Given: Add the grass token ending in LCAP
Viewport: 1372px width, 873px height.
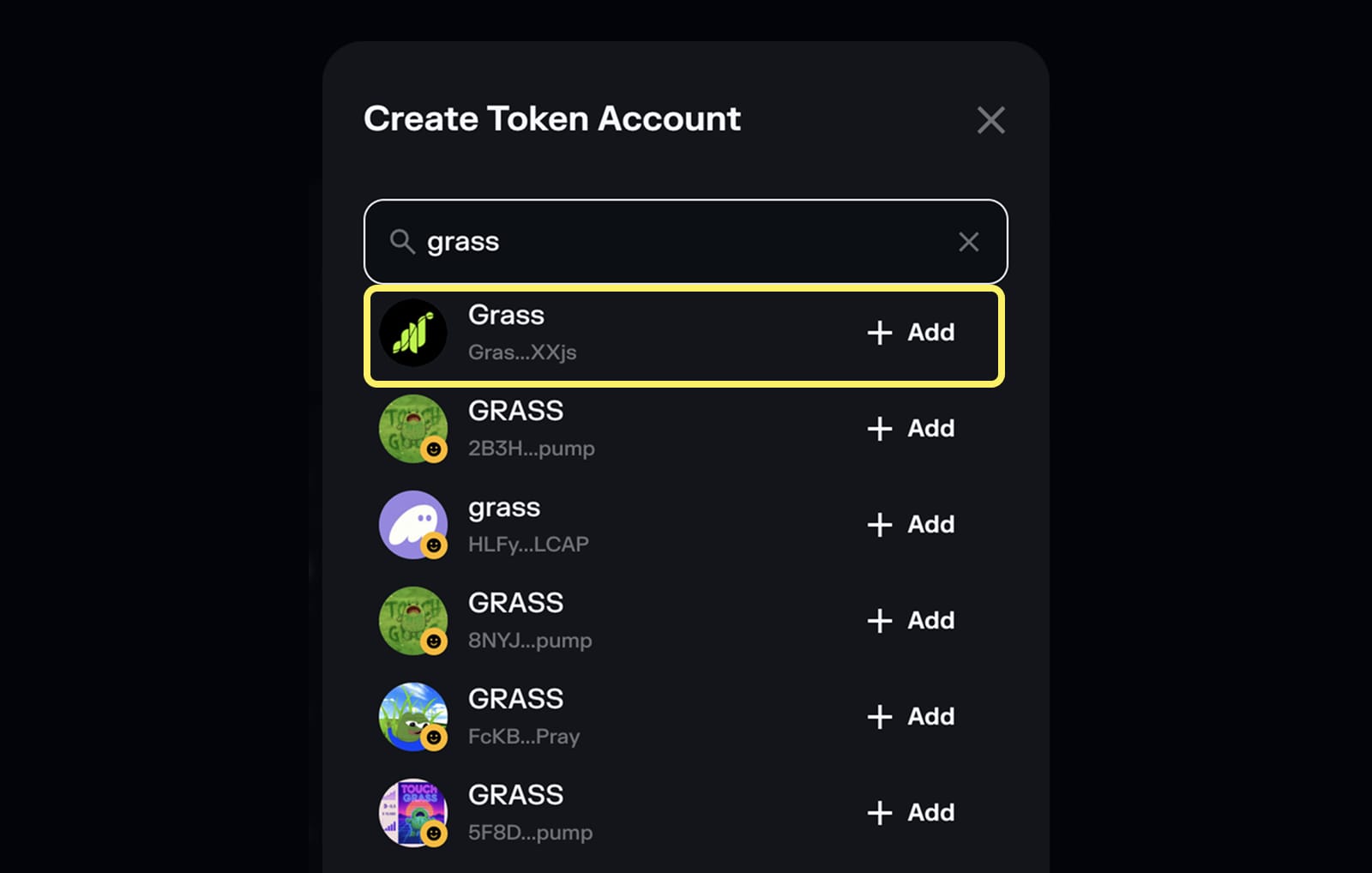Looking at the screenshot, I should tap(912, 525).
